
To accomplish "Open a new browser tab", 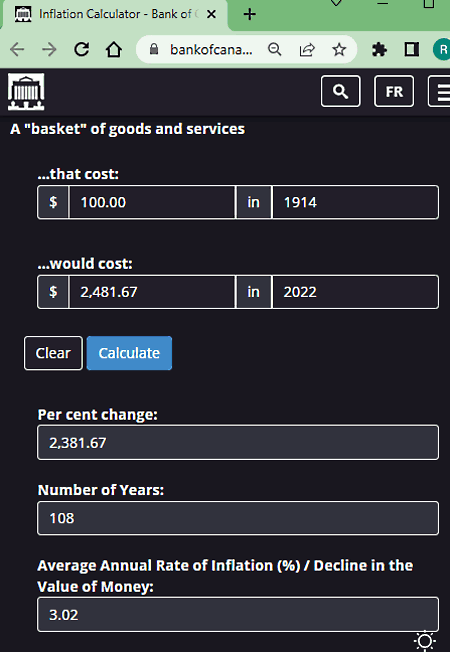I will [250, 15].
